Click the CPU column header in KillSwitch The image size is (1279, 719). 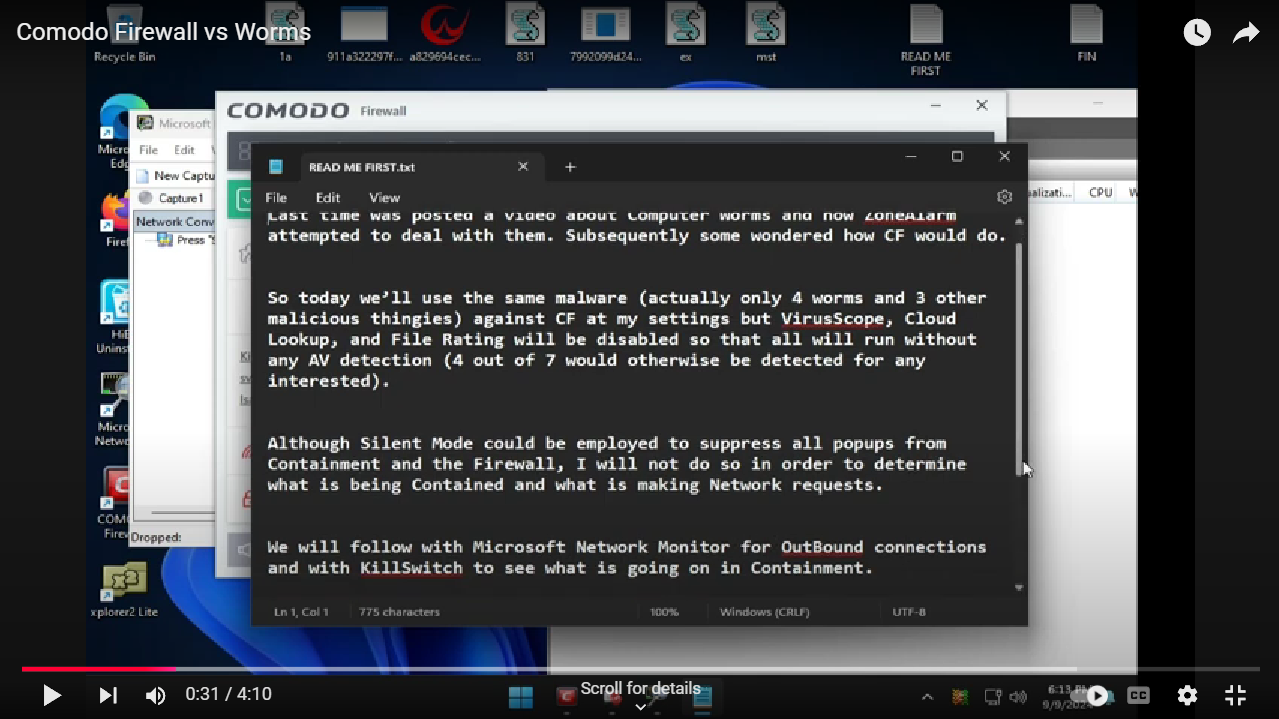(x=1100, y=193)
